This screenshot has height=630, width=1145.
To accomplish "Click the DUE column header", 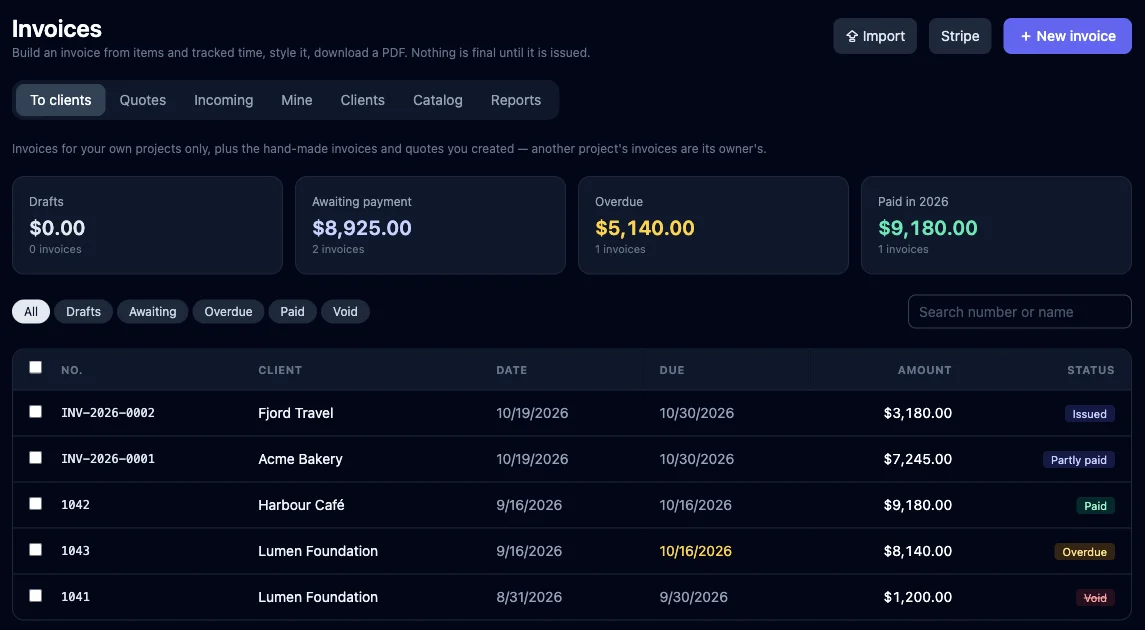I will tap(672, 370).
